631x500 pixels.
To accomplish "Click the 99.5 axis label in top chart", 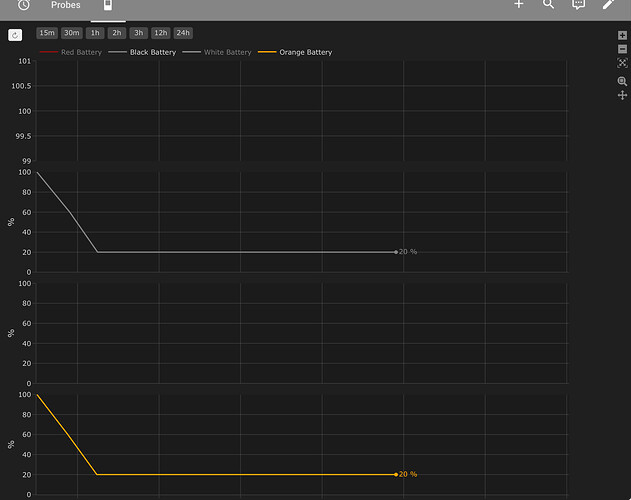I will click(23, 136).
